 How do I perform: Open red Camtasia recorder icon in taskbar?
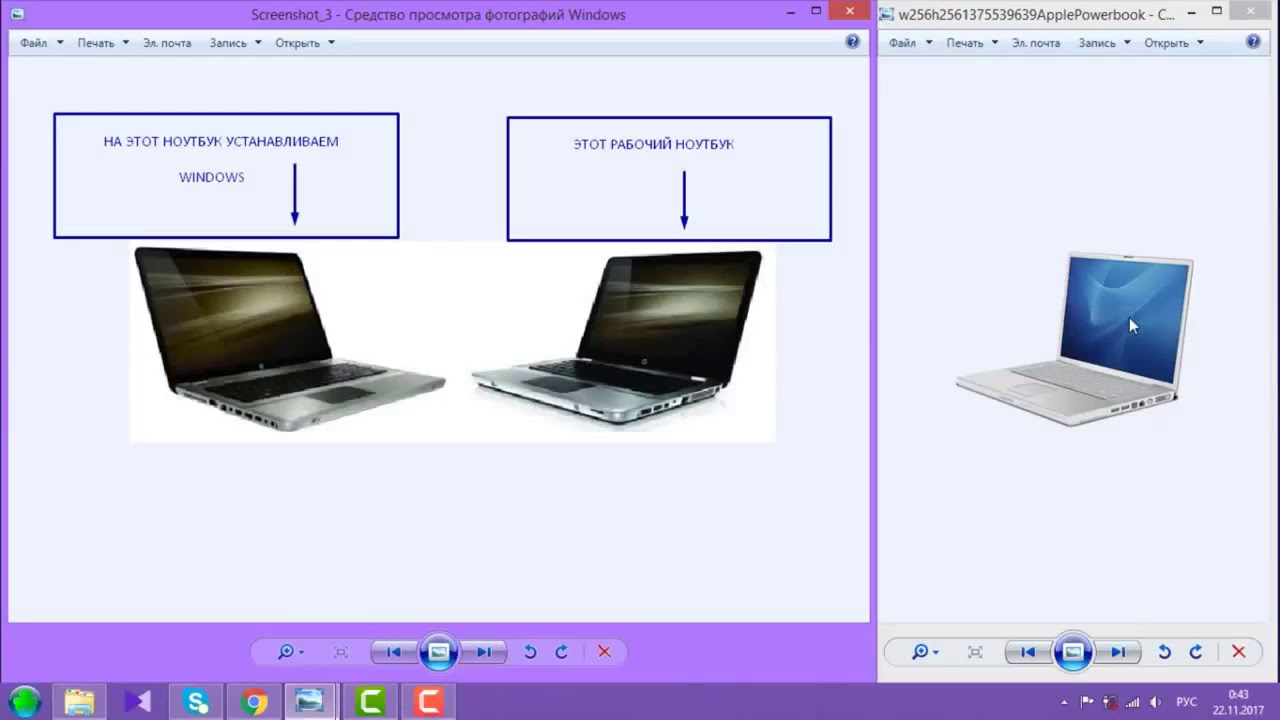click(428, 702)
